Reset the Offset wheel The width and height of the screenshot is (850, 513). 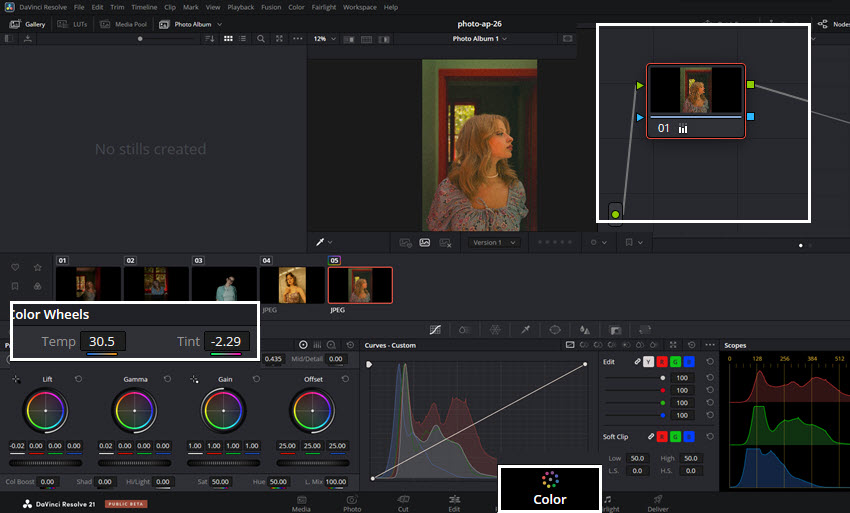tap(345, 379)
